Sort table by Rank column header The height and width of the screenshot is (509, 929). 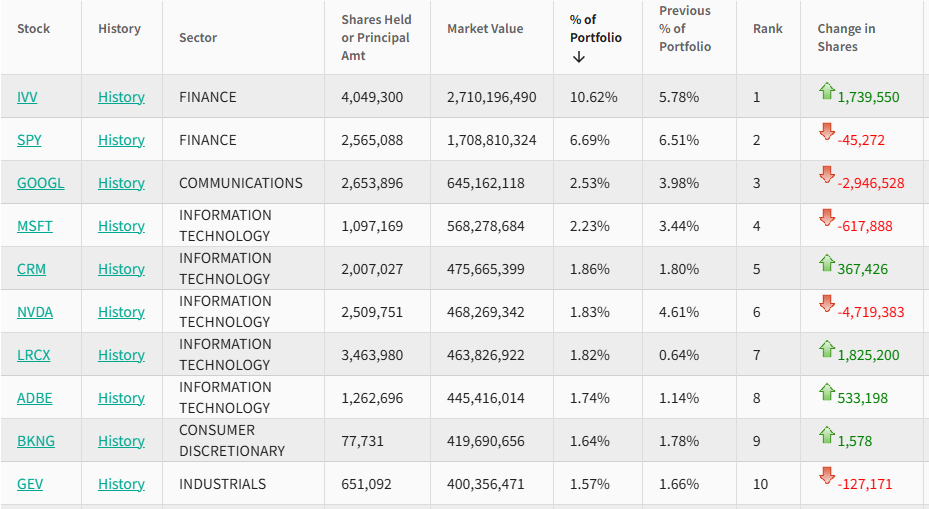pos(768,29)
